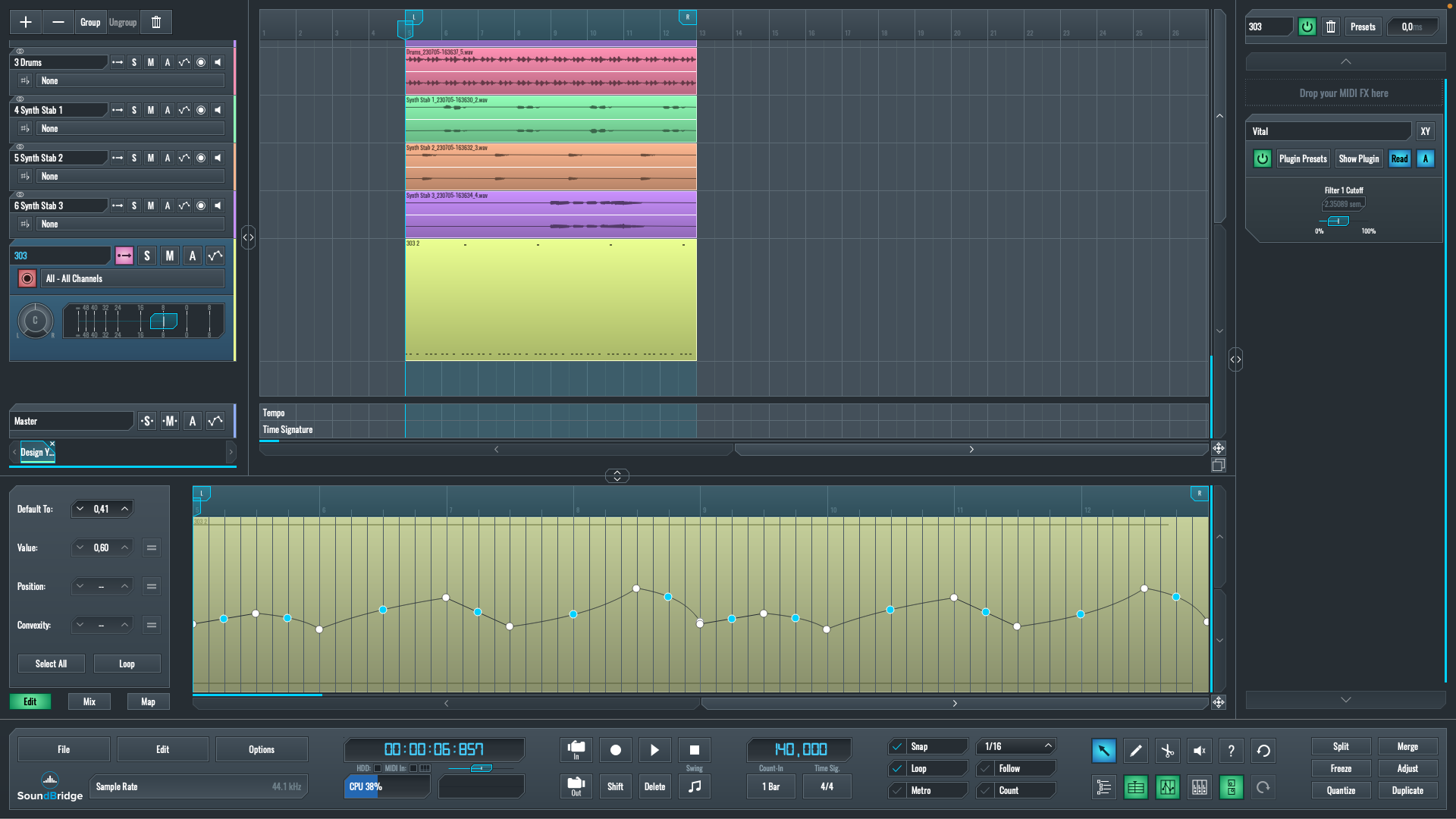Click the key signature icon on 6 Synth Stab 3
The image size is (1456, 819).
click(x=25, y=224)
